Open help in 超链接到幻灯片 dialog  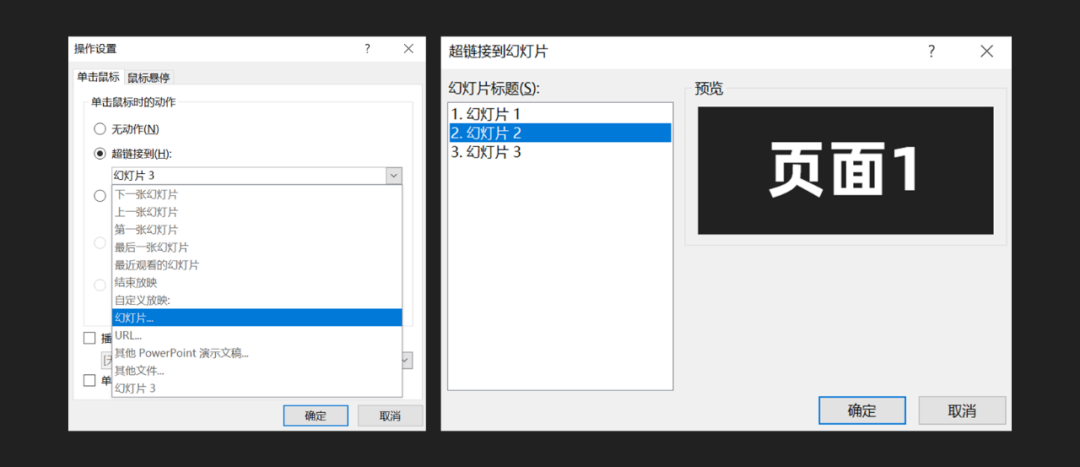(x=931, y=52)
